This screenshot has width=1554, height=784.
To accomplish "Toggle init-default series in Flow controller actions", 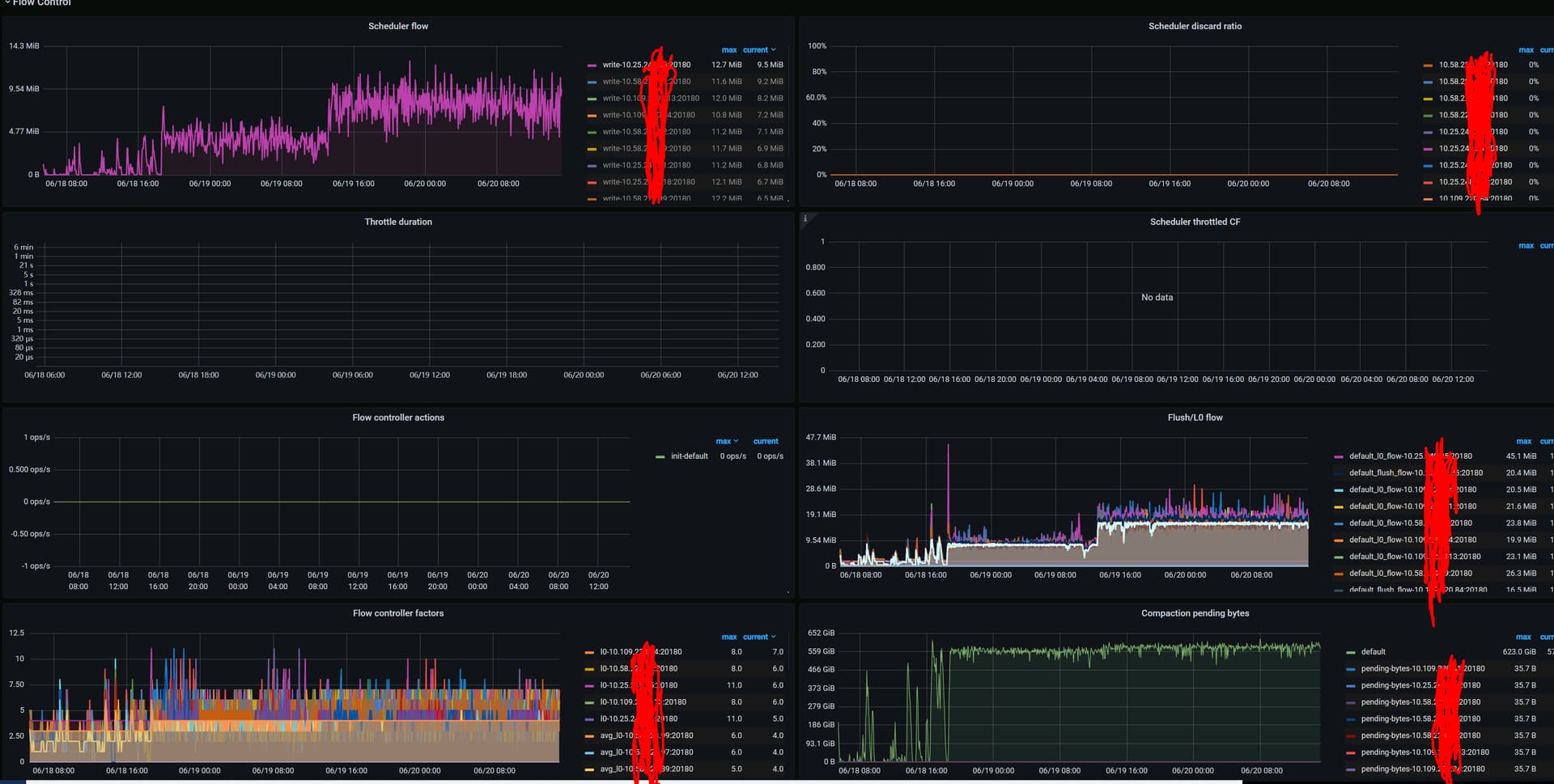I will coord(689,456).
